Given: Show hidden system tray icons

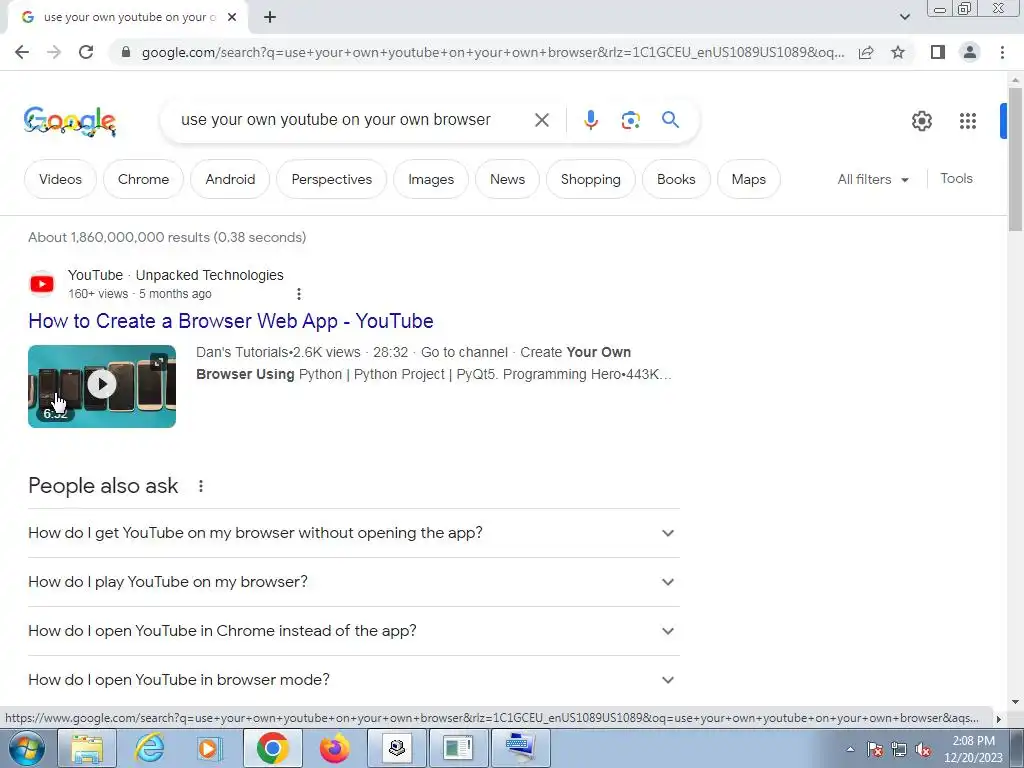Looking at the screenshot, I should (x=850, y=750).
